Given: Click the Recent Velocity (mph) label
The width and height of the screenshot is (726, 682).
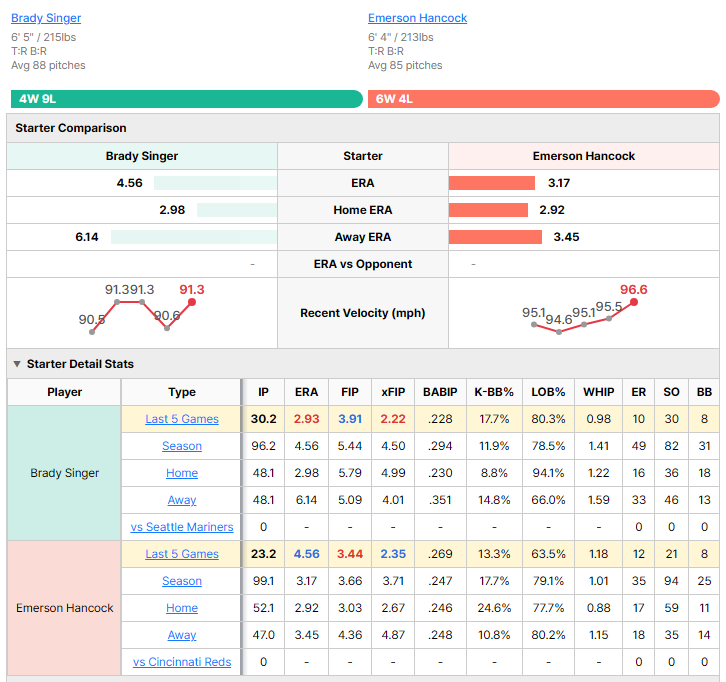Looking at the screenshot, I should [x=363, y=313].
